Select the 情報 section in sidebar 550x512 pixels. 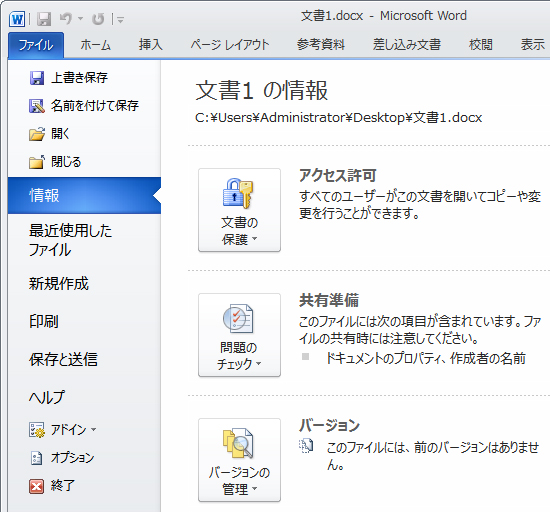coord(84,195)
